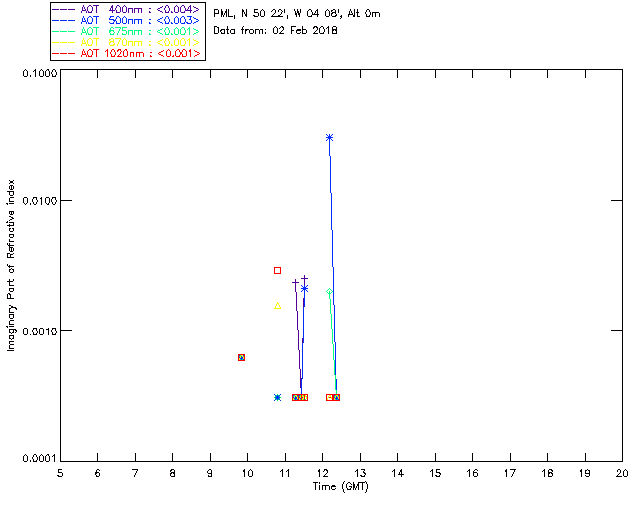Click the 0.0001 y-axis tick label
The image size is (640, 512).
pyautogui.click(x=39, y=459)
